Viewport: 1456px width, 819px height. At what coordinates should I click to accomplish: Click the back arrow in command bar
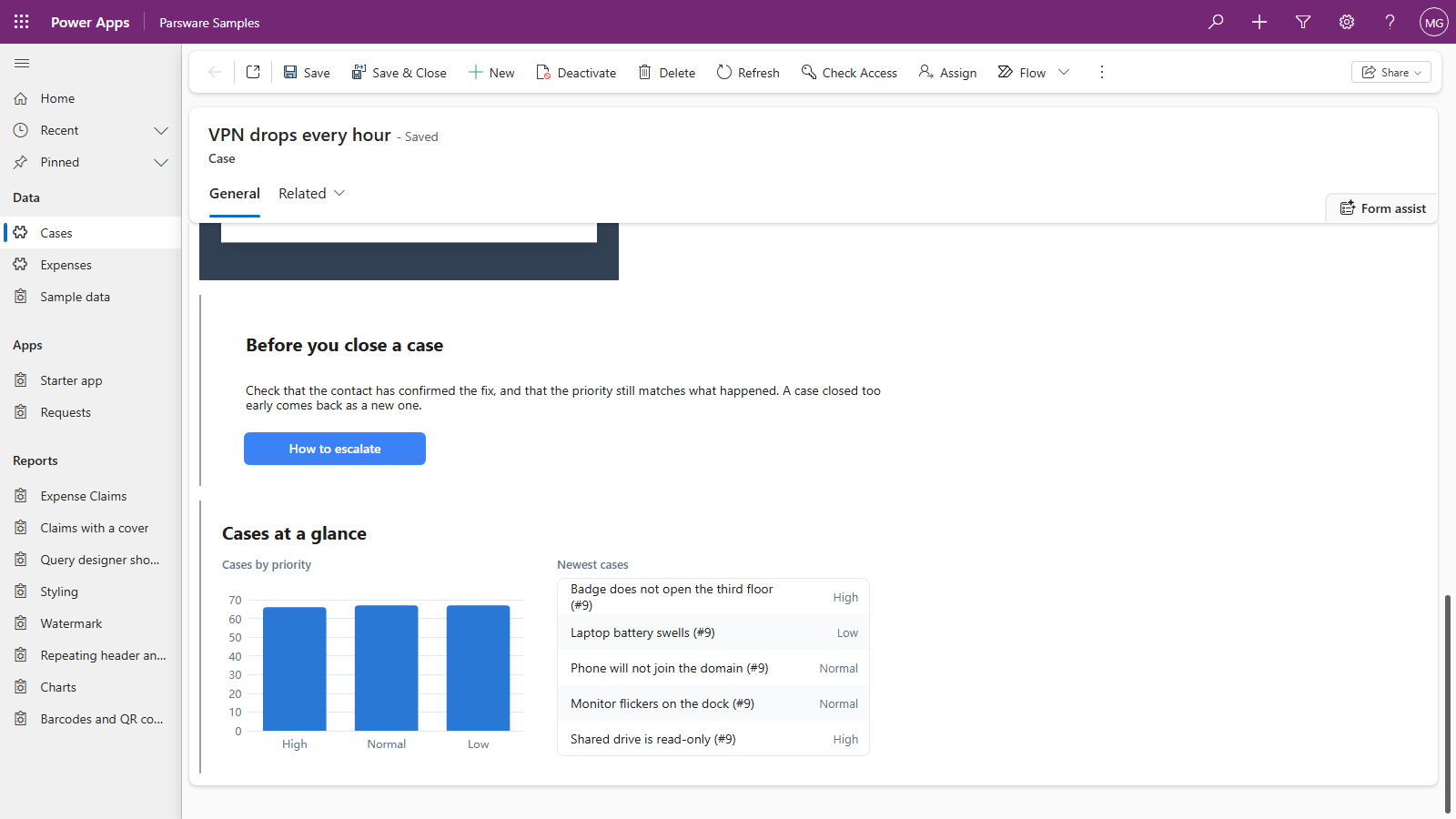[215, 72]
